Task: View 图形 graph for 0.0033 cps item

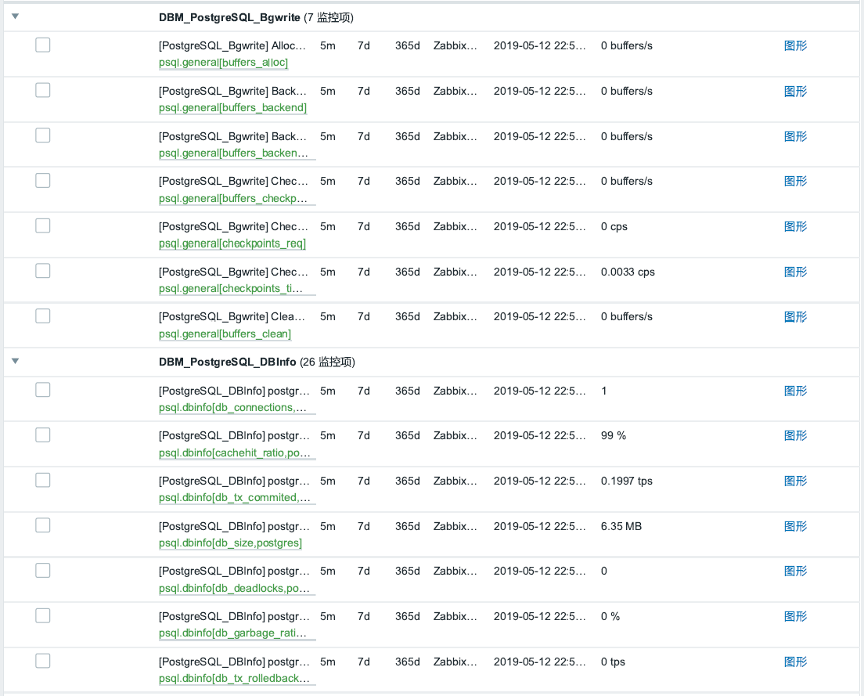Action: (x=795, y=272)
